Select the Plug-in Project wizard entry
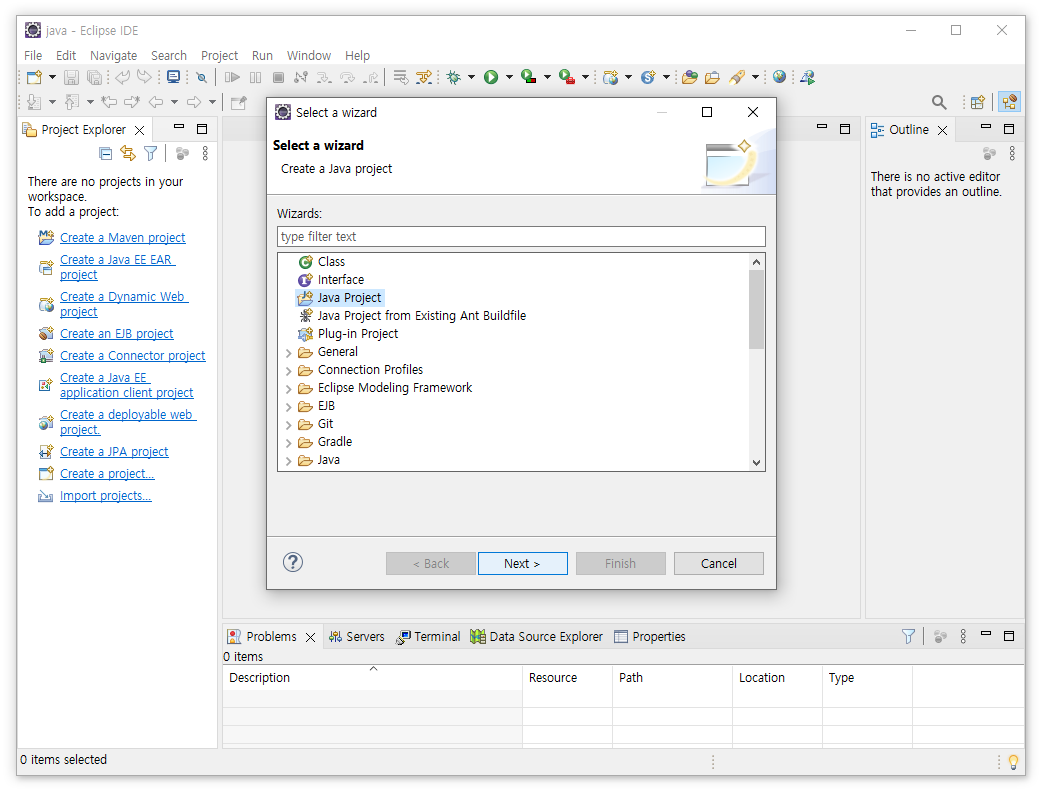The width and height of the screenshot is (1045, 798). pos(348,333)
